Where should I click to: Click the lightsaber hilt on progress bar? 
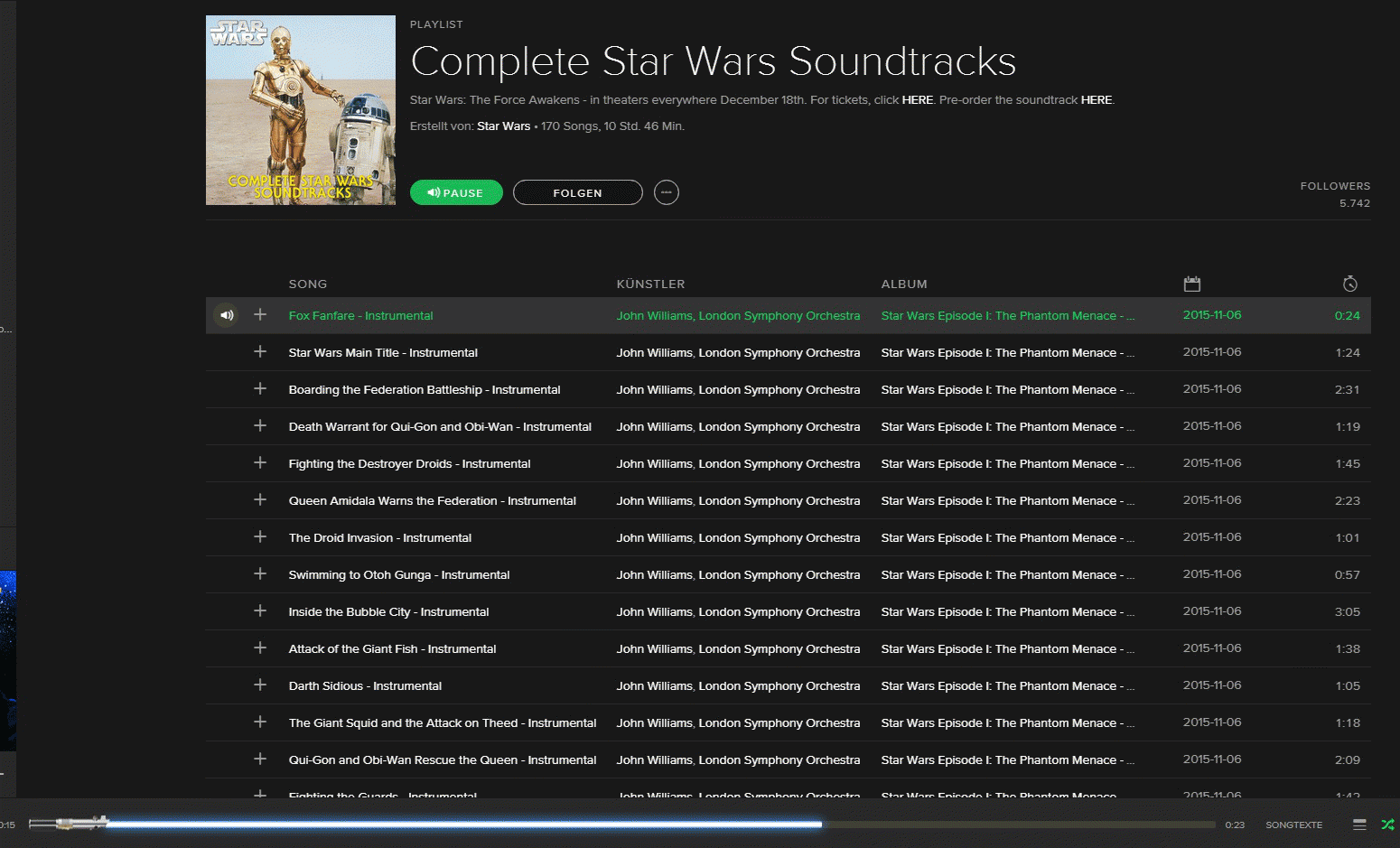click(69, 823)
